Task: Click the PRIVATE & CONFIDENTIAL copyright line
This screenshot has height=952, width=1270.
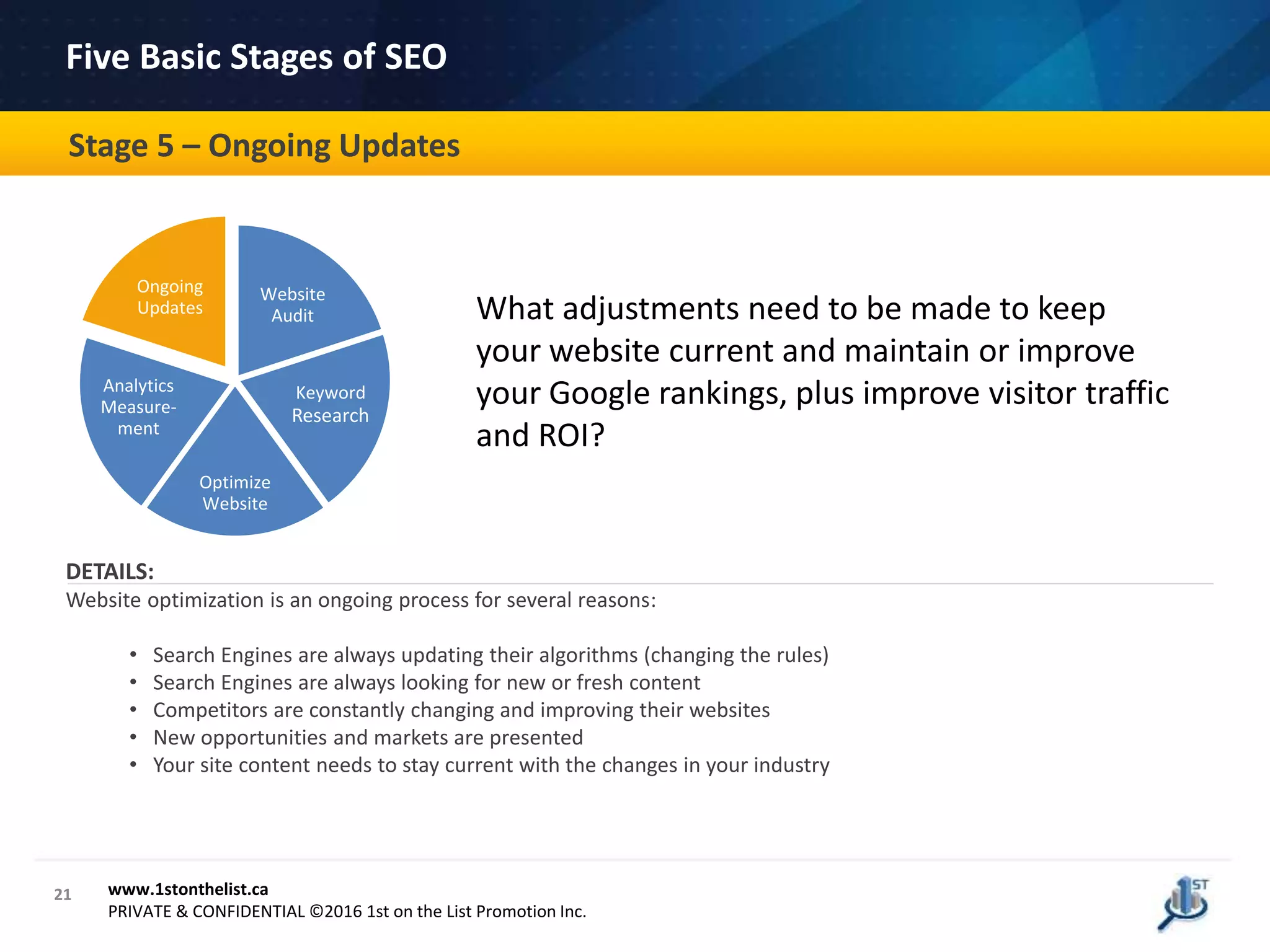Action: point(347,911)
